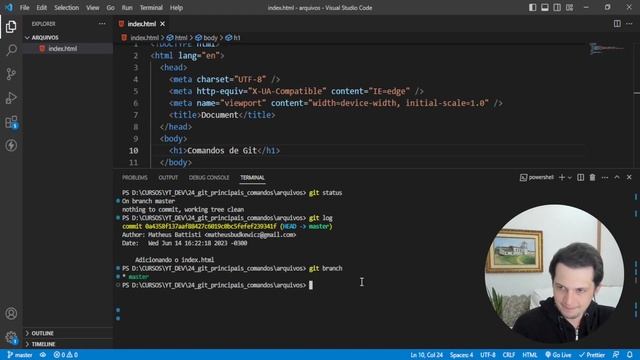The image size is (640, 360).
Task: Select the Terminal panel tab
Action: (x=252, y=178)
